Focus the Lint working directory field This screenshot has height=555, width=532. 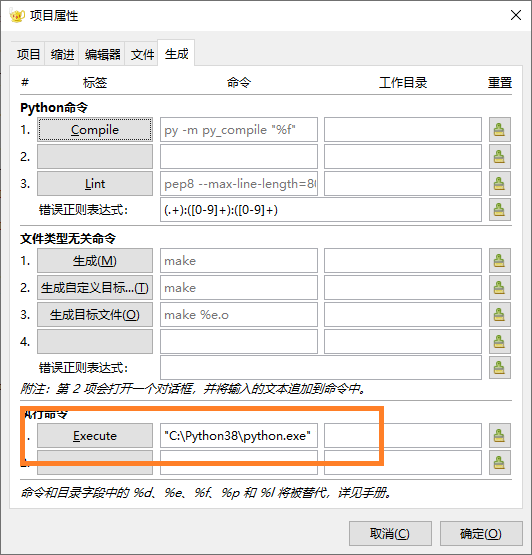403,183
